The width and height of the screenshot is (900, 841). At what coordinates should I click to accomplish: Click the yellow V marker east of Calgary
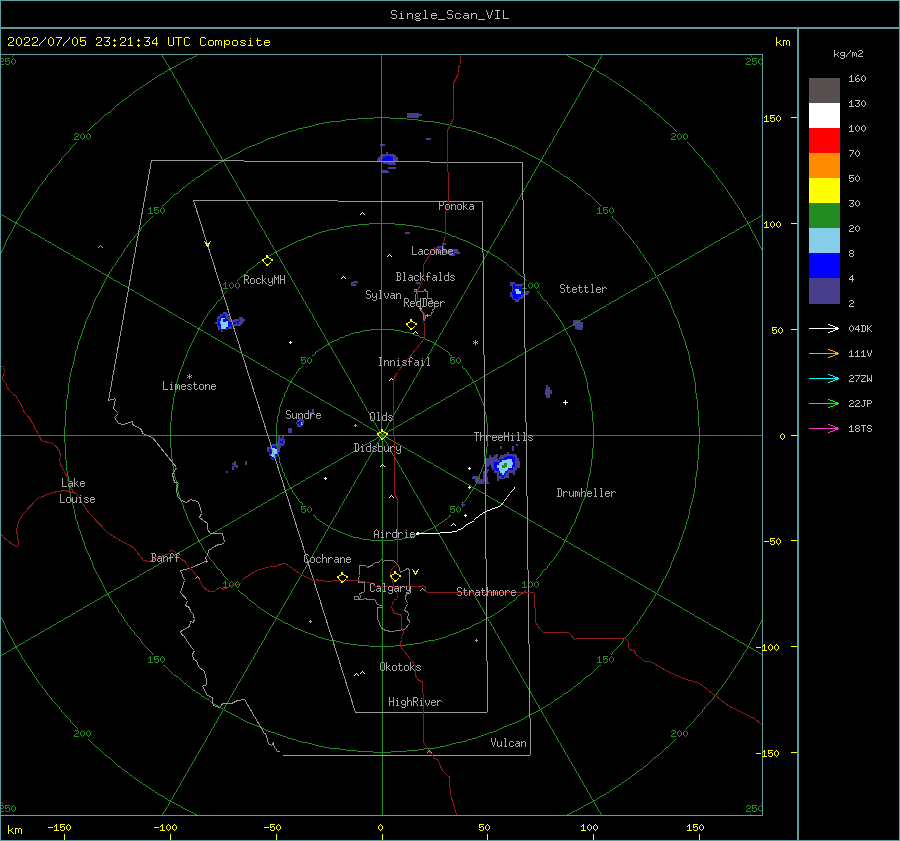[415, 572]
